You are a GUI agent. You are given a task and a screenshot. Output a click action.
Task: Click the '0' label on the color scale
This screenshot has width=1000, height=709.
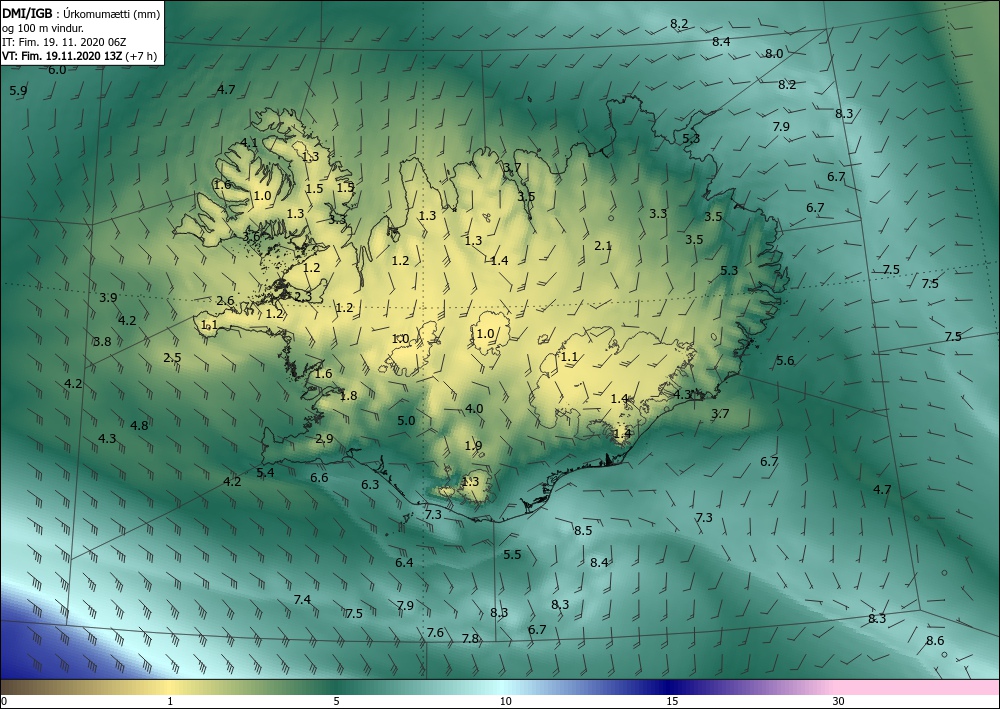[x=4, y=701]
